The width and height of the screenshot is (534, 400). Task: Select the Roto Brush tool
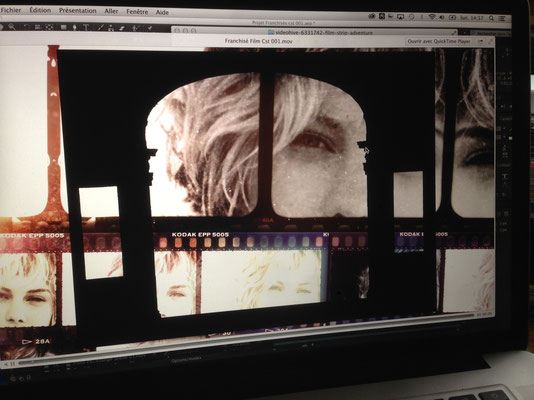(x=135, y=28)
